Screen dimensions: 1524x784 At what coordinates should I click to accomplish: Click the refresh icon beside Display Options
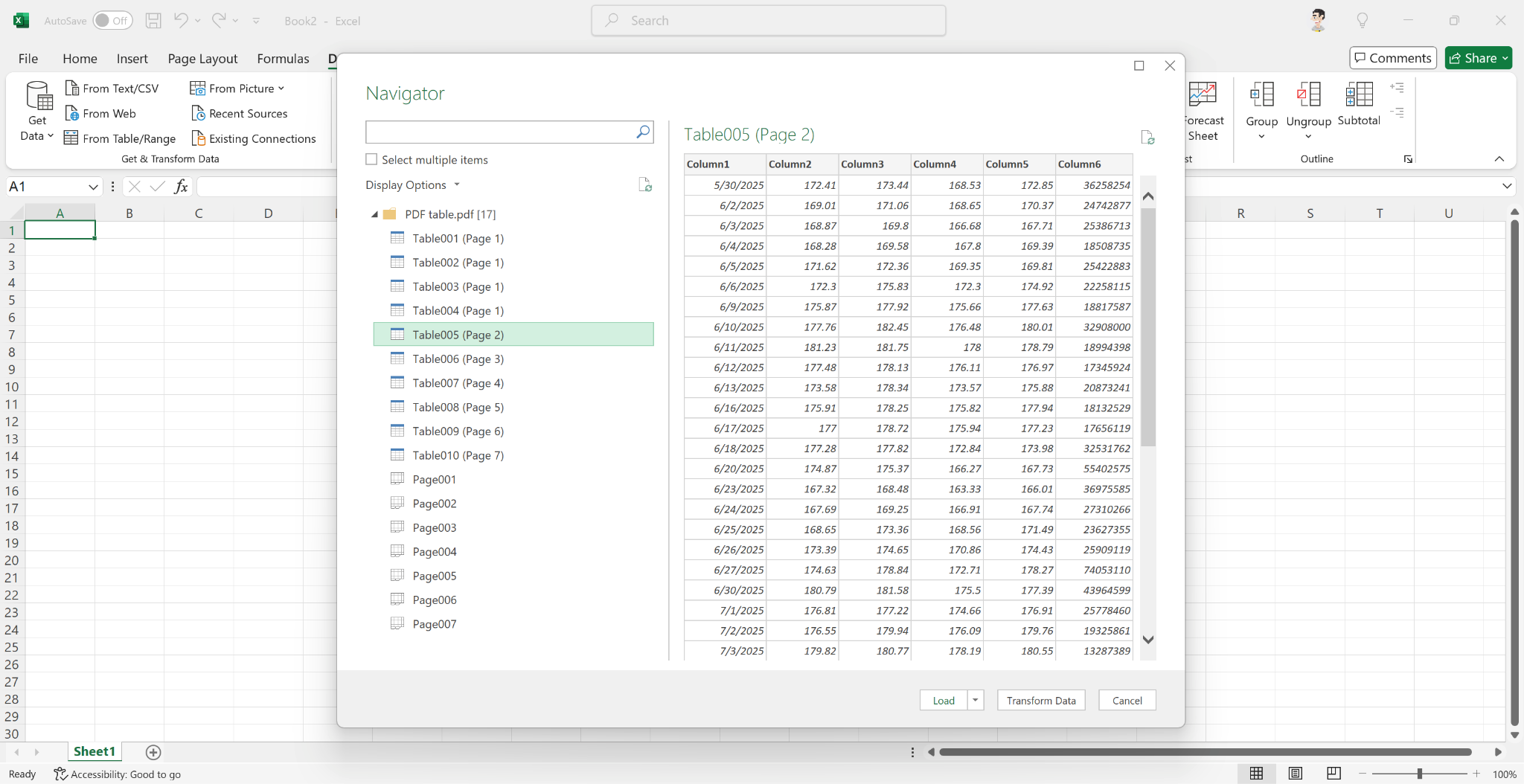pyautogui.click(x=645, y=184)
